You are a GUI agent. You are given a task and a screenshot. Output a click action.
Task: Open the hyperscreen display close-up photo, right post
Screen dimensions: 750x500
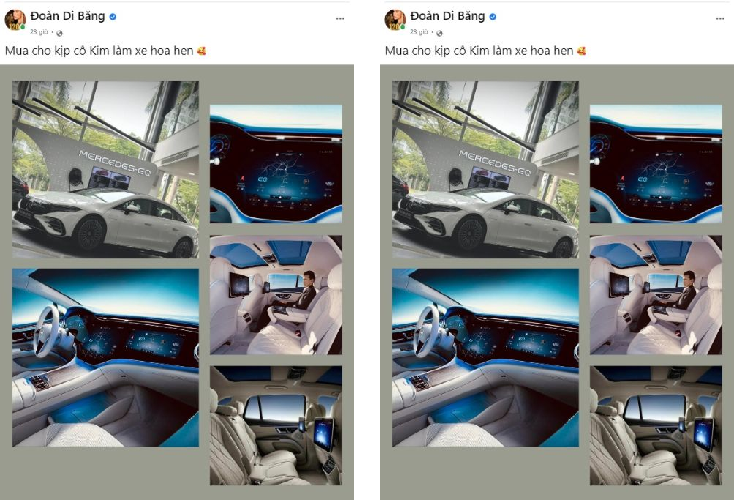[656, 164]
